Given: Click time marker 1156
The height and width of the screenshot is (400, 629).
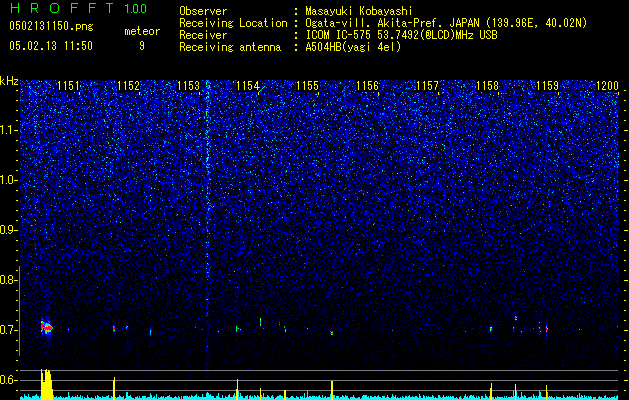Looking at the screenshot, I should click(x=367, y=85).
